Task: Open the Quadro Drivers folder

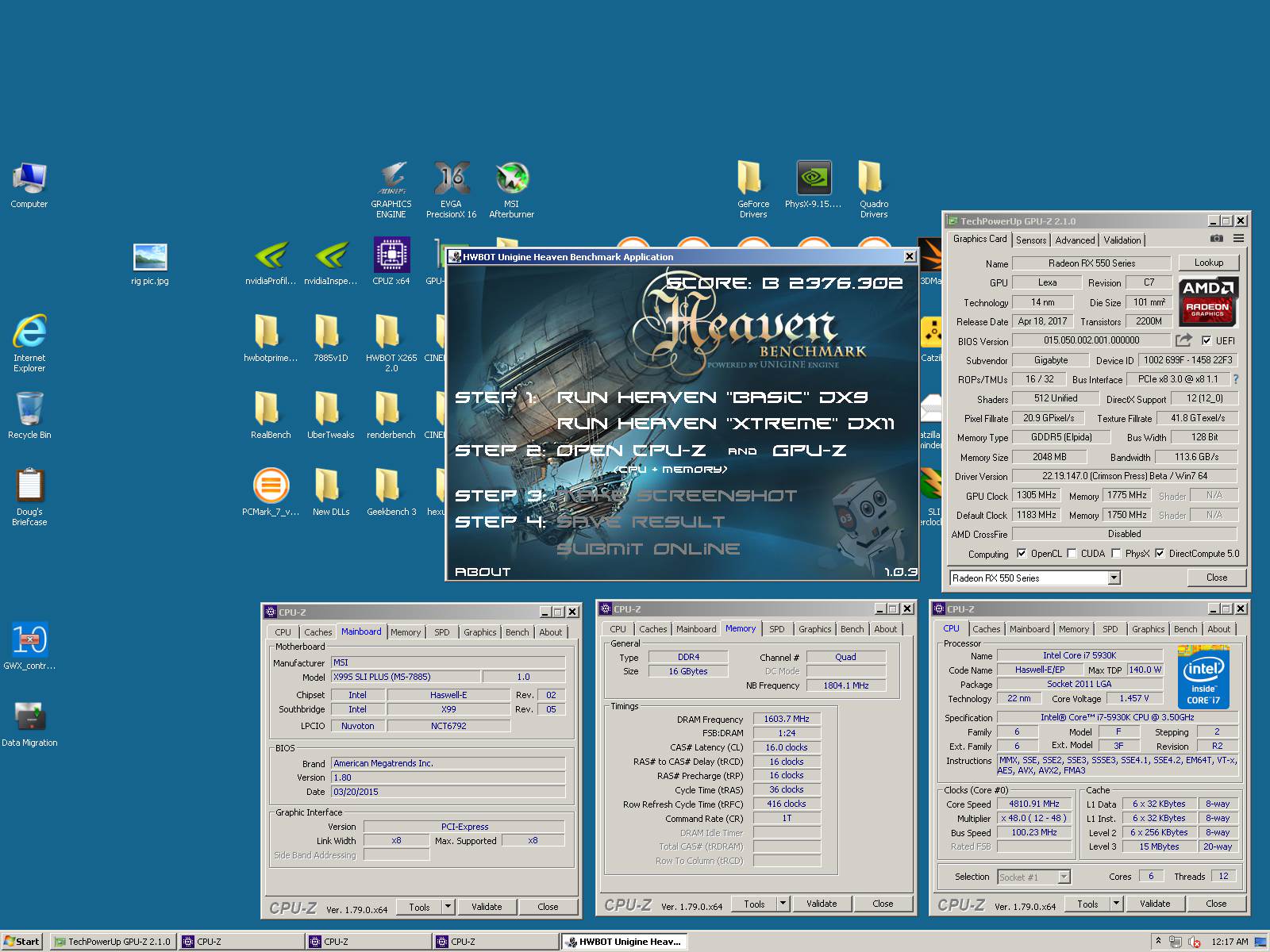Action: click(x=874, y=190)
